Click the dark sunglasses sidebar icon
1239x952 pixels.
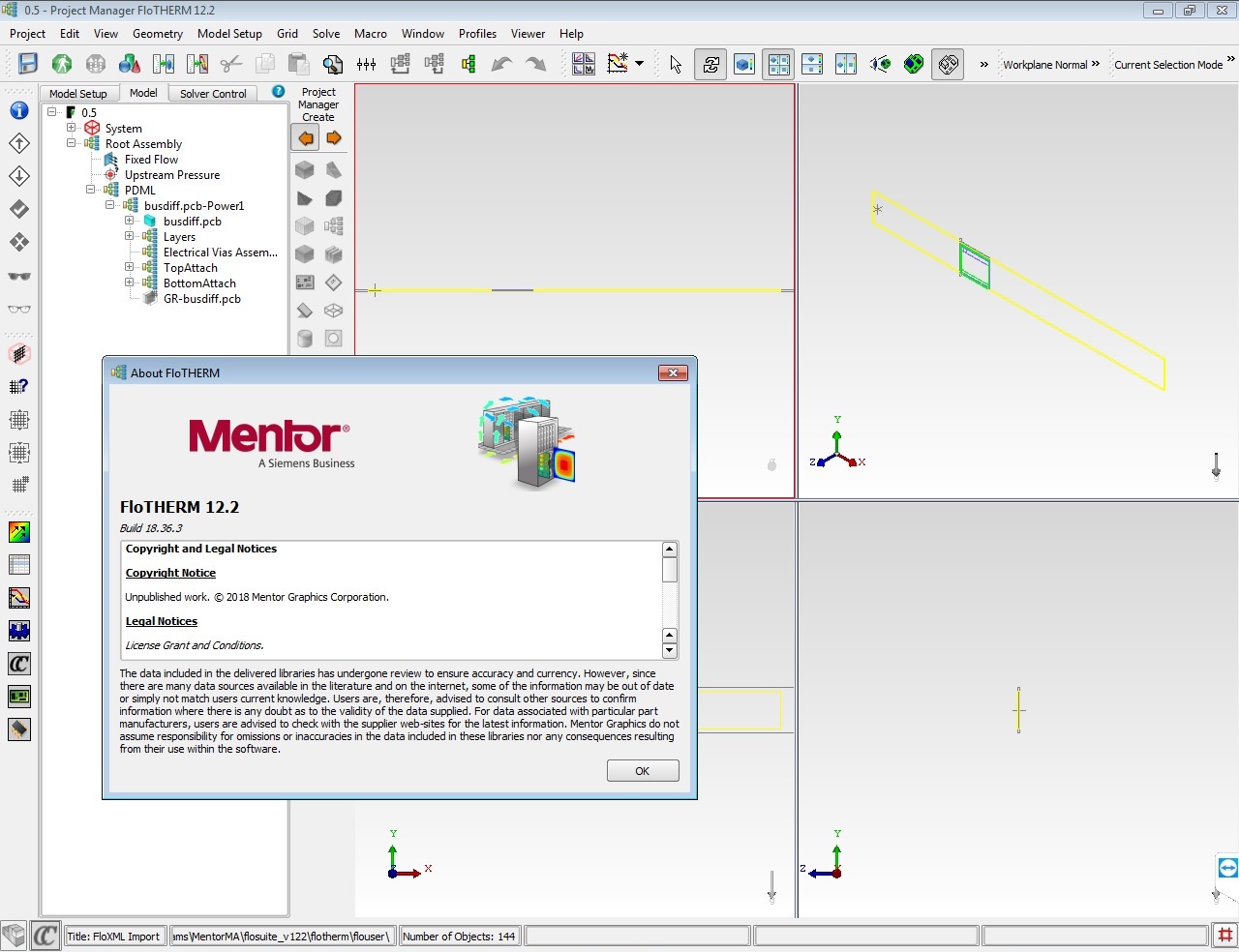[19, 276]
